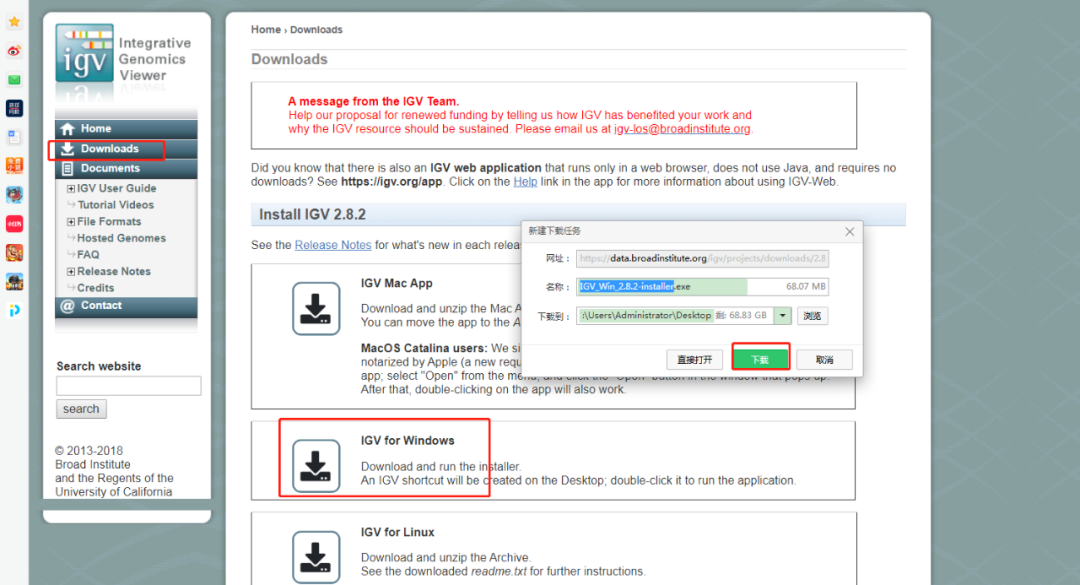Click the Home house icon
This screenshot has width=1080, height=585.
point(68,129)
